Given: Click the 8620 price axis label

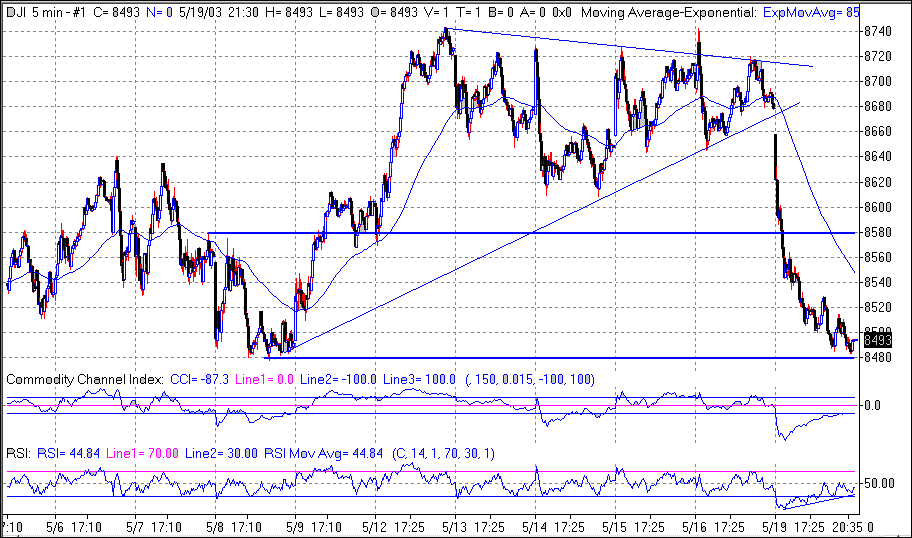Looking at the screenshot, I should pyautogui.click(x=878, y=182).
